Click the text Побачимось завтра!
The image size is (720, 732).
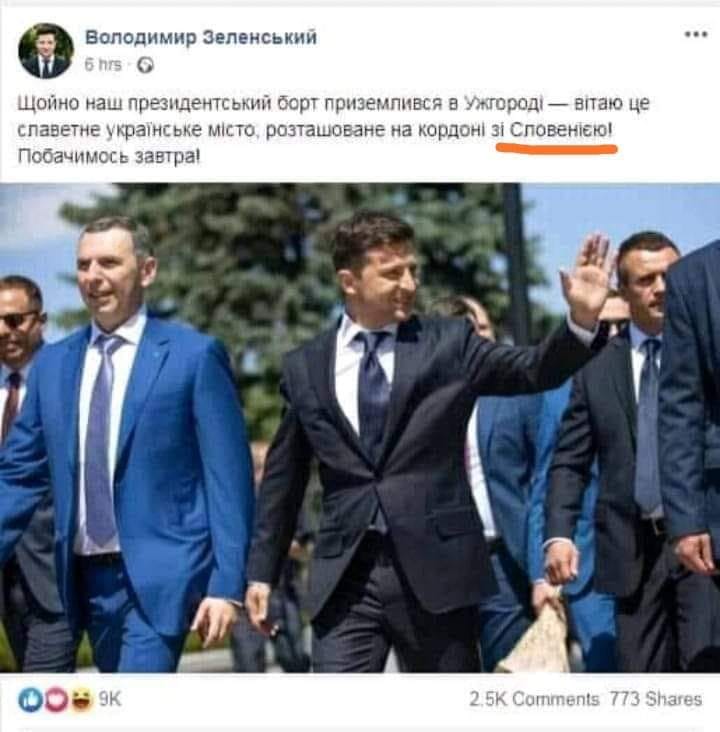(109, 156)
